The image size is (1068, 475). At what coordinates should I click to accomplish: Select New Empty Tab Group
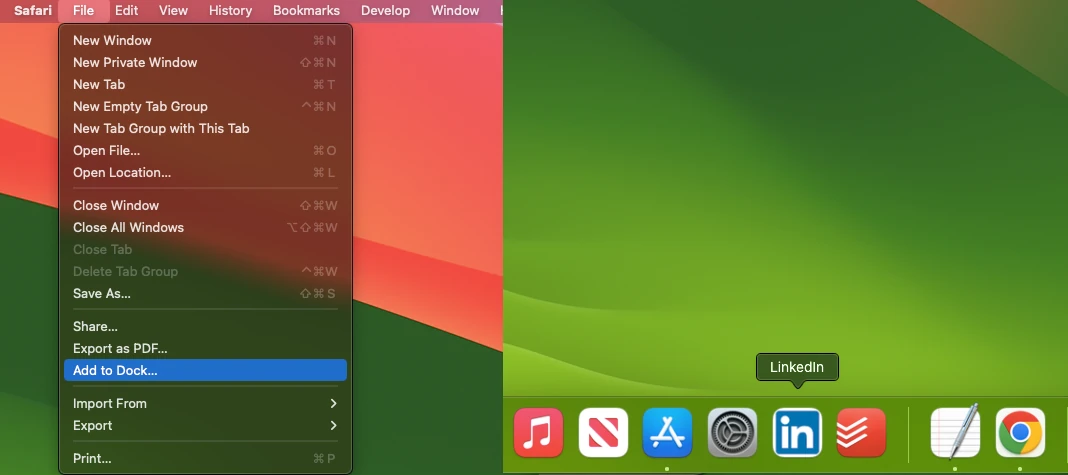pyautogui.click(x=205, y=106)
